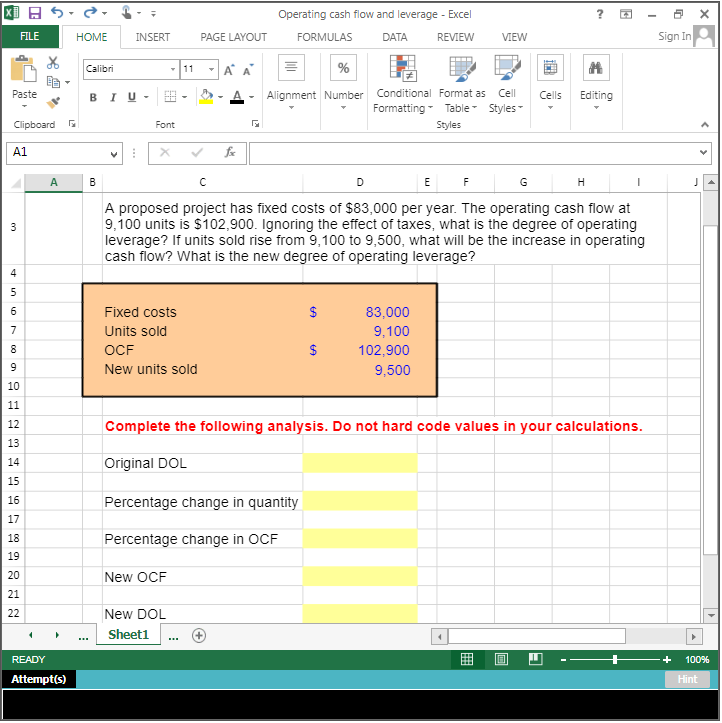Select the Sheet1 tab
The width and height of the screenshot is (722, 723).
pos(129,635)
